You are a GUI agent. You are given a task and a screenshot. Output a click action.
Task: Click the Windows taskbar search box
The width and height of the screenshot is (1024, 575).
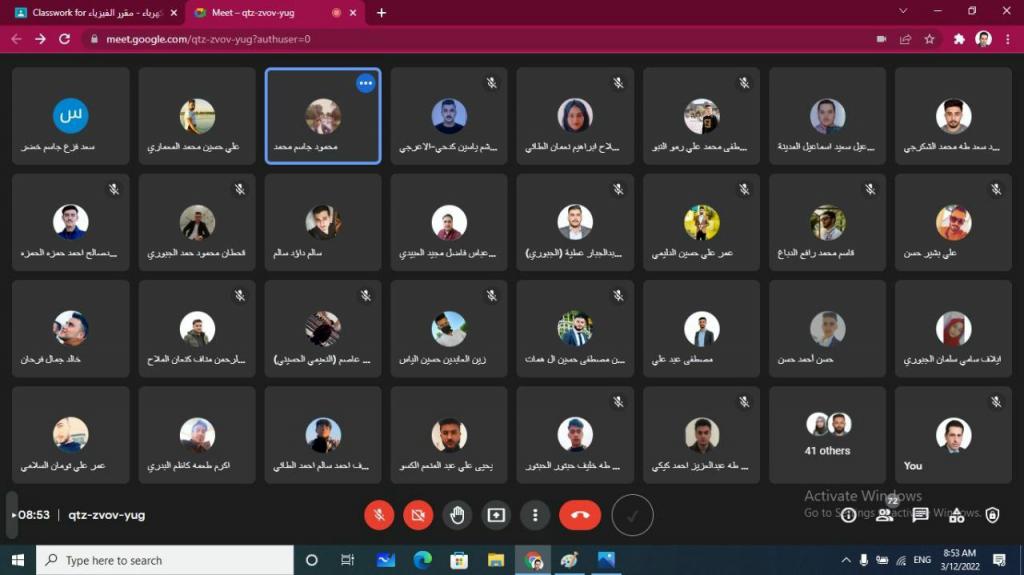pos(165,560)
